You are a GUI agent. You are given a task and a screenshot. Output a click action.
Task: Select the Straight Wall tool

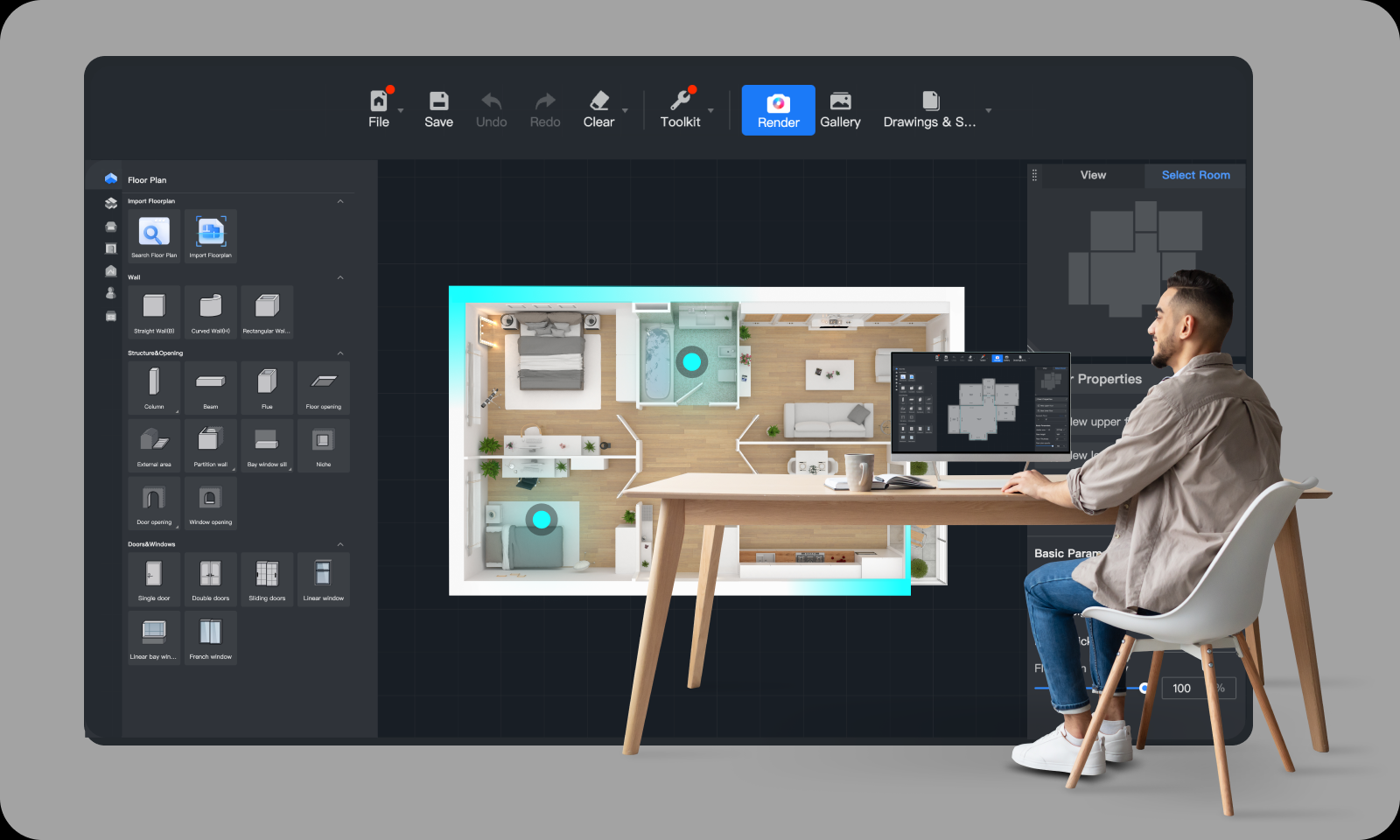click(153, 311)
